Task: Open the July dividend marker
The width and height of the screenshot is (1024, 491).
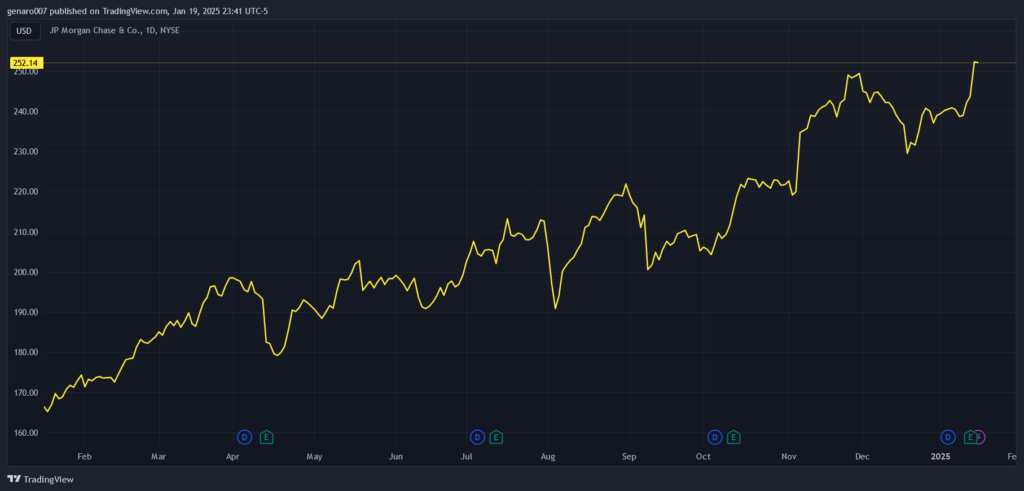Action: pos(477,437)
